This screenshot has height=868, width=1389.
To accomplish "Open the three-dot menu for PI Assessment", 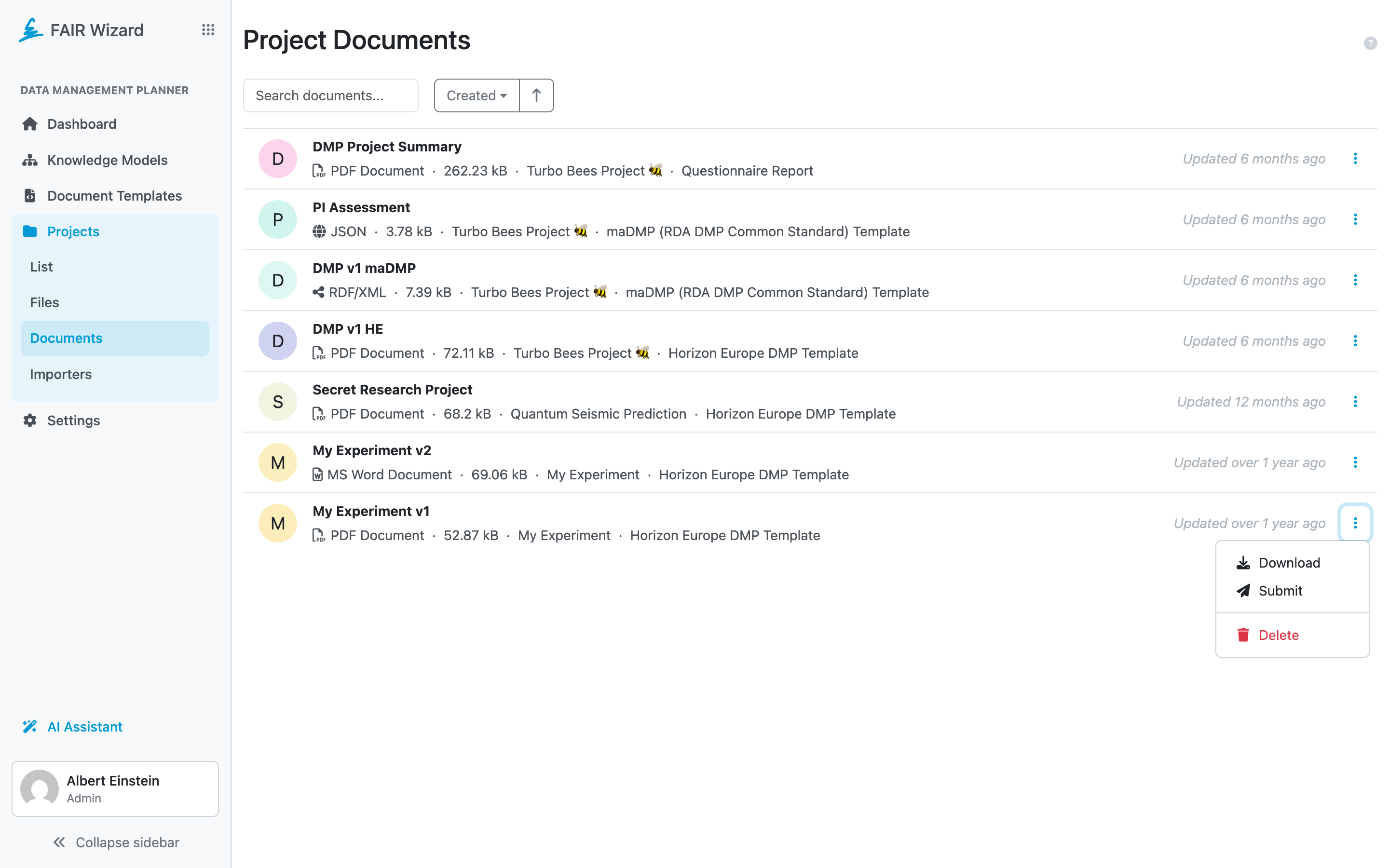I will (x=1355, y=219).
